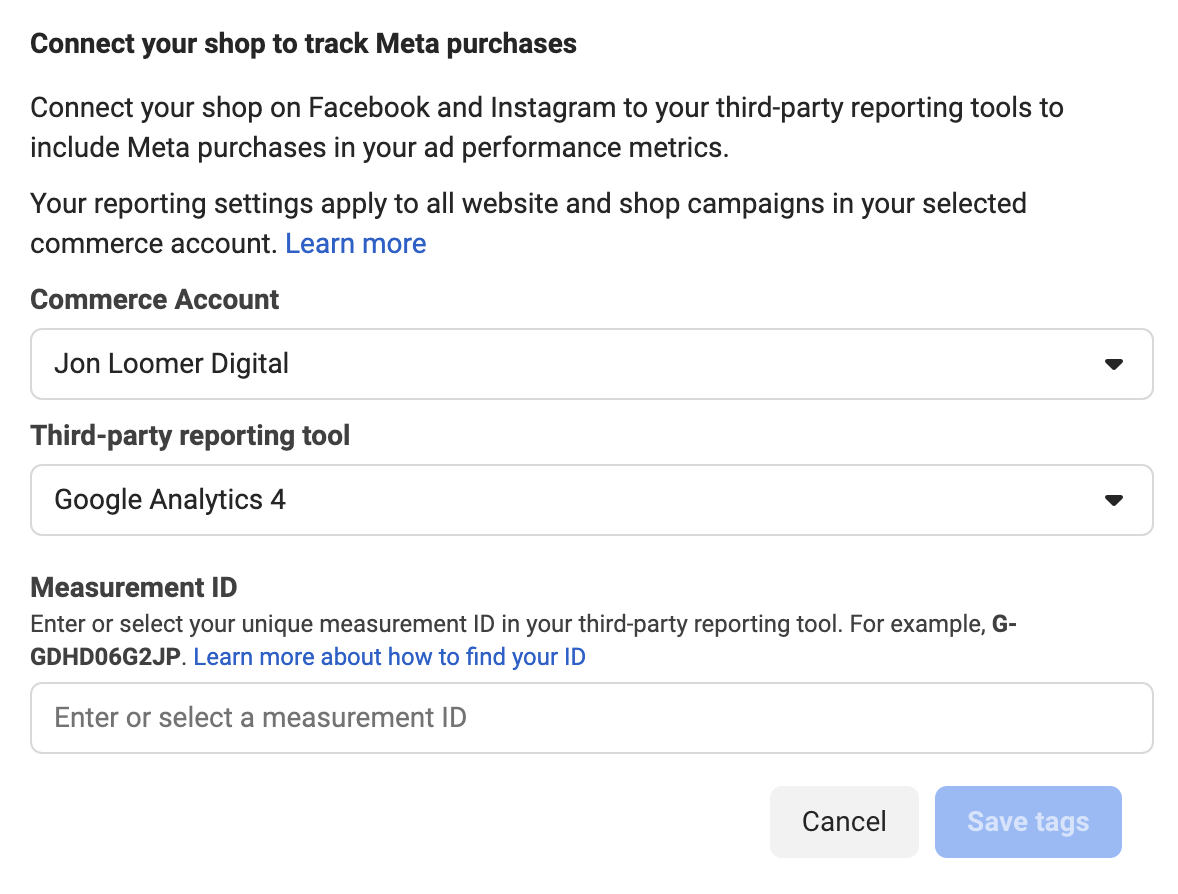The image size is (1178, 894).
Task: Open the Commerce Account dropdown
Action: point(591,364)
